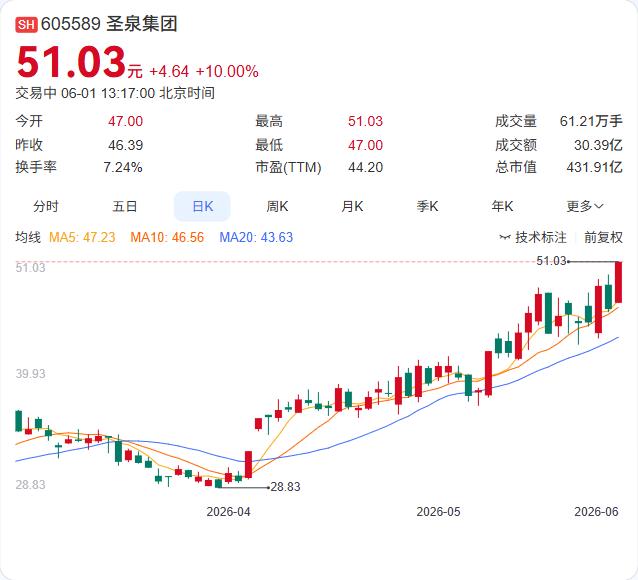The height and width of the screenshot is (580, 638).
Task: Click the 交易中 06-01 13:17:00 status line
Action: coord(115,93)
